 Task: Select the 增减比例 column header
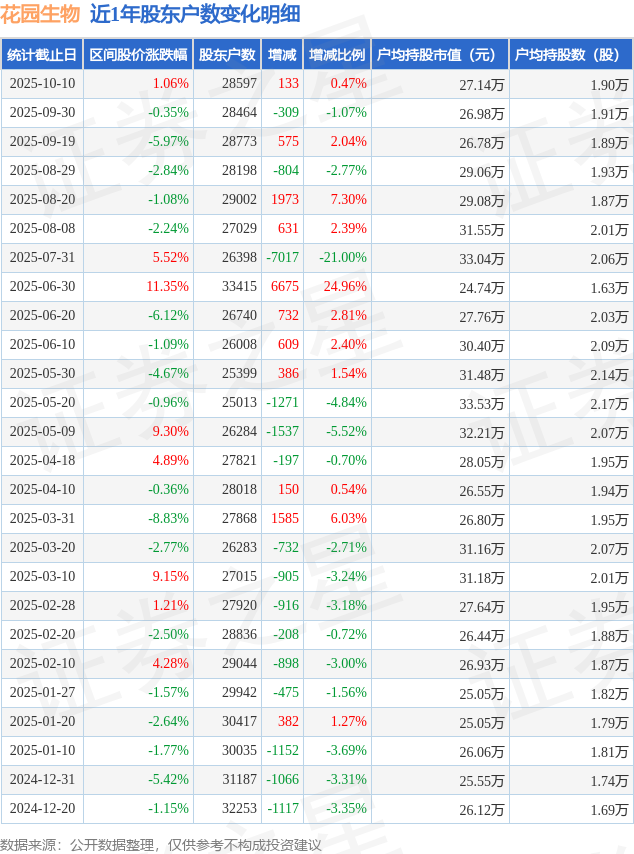point(337,55)
